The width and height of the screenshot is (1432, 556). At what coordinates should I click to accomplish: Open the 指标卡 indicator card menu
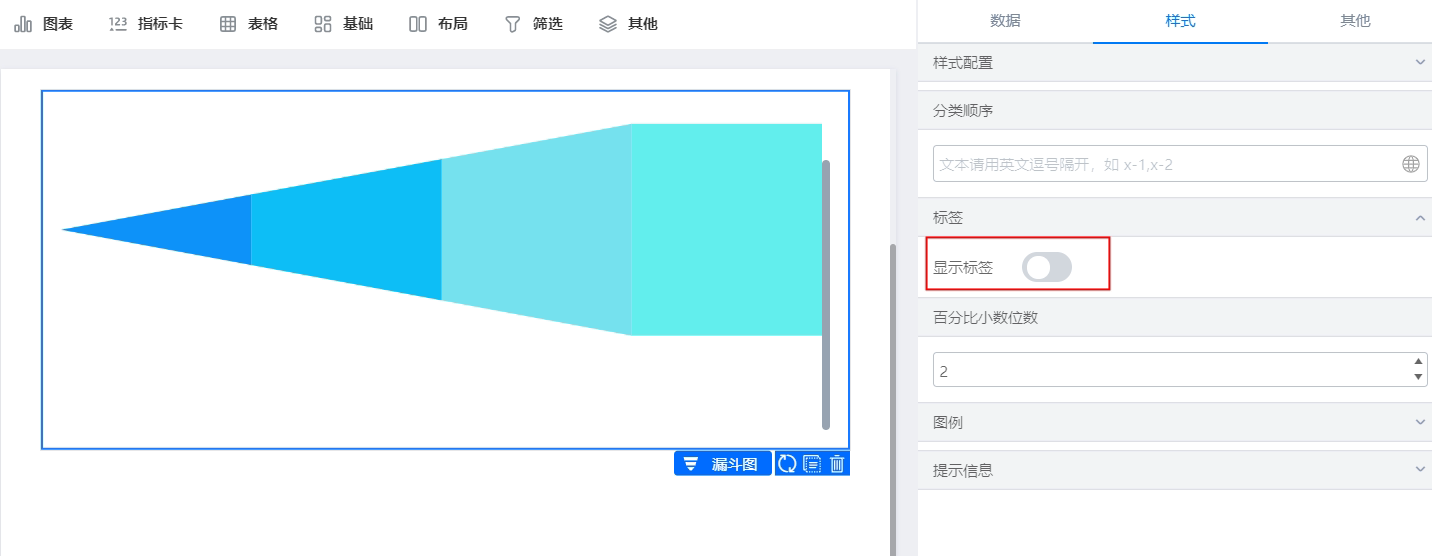[x=145, y=24]
